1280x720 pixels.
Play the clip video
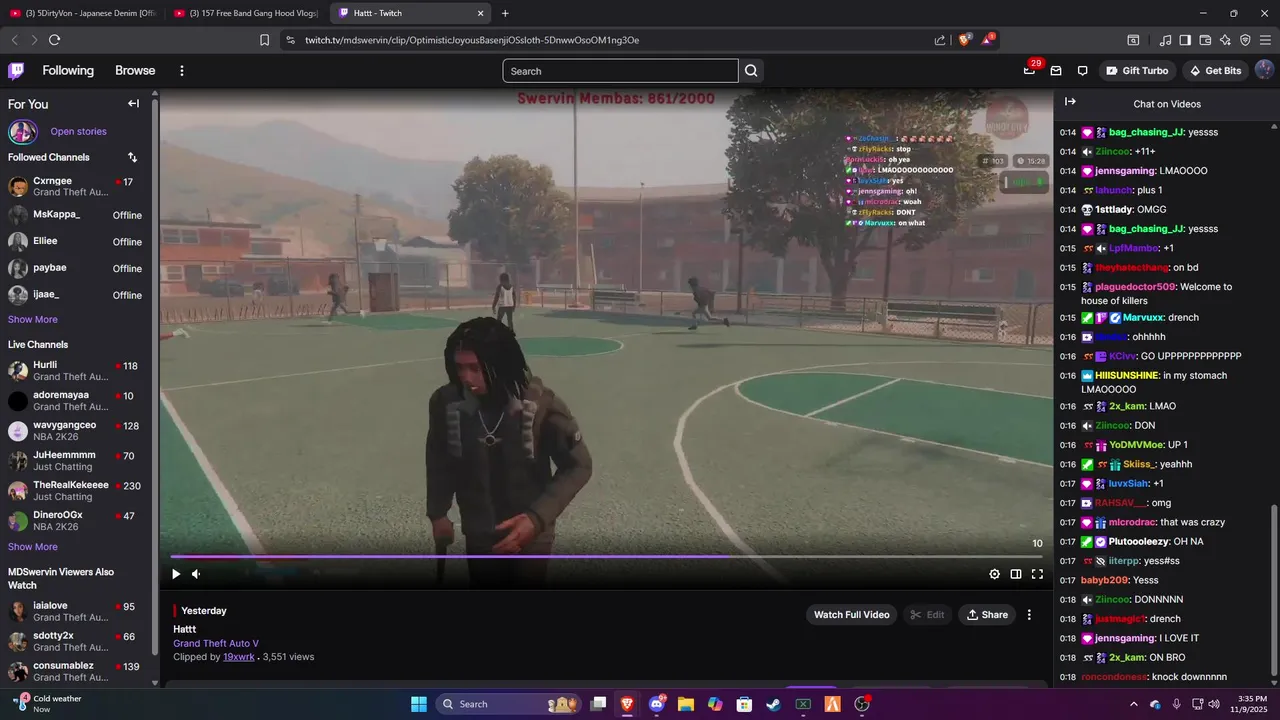(x=176, y=574)
